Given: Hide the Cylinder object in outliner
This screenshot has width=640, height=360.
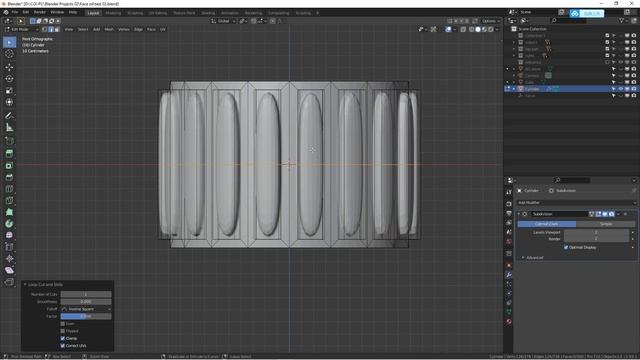Looking at the screenshot, I should [620, 89].
